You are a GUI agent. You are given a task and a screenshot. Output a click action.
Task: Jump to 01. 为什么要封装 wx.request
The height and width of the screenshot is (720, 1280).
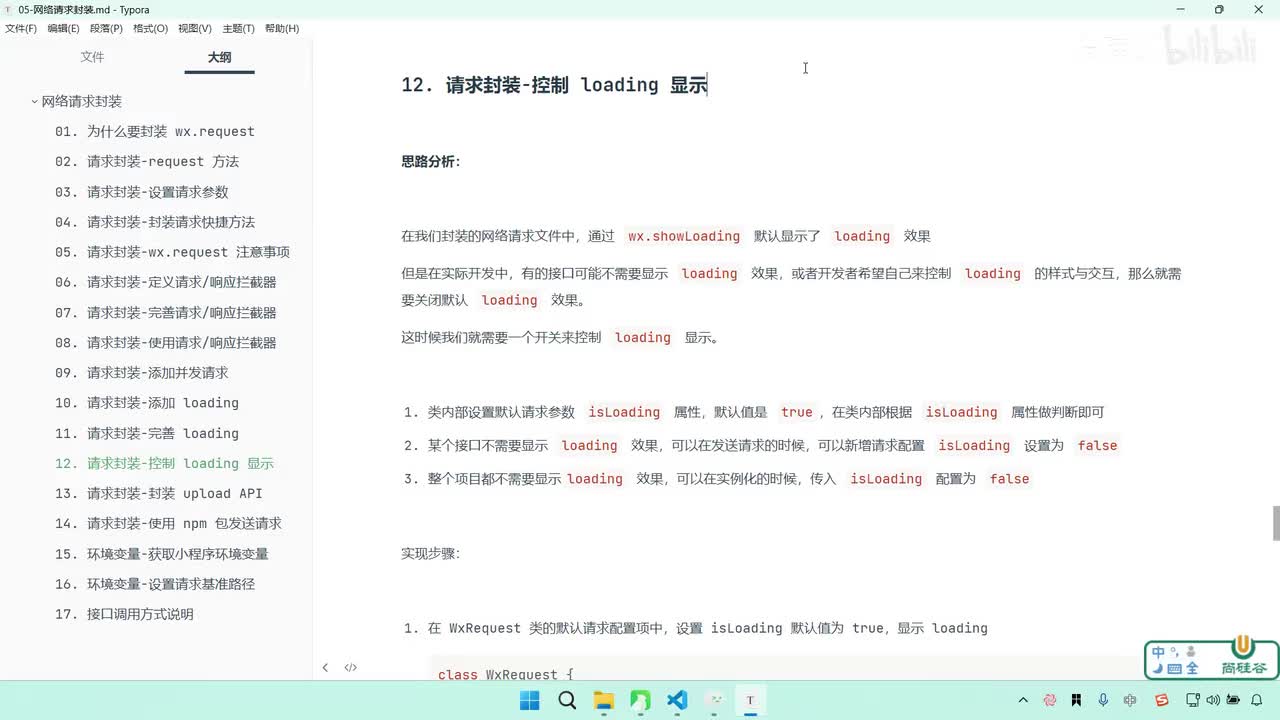coord(155,132)
